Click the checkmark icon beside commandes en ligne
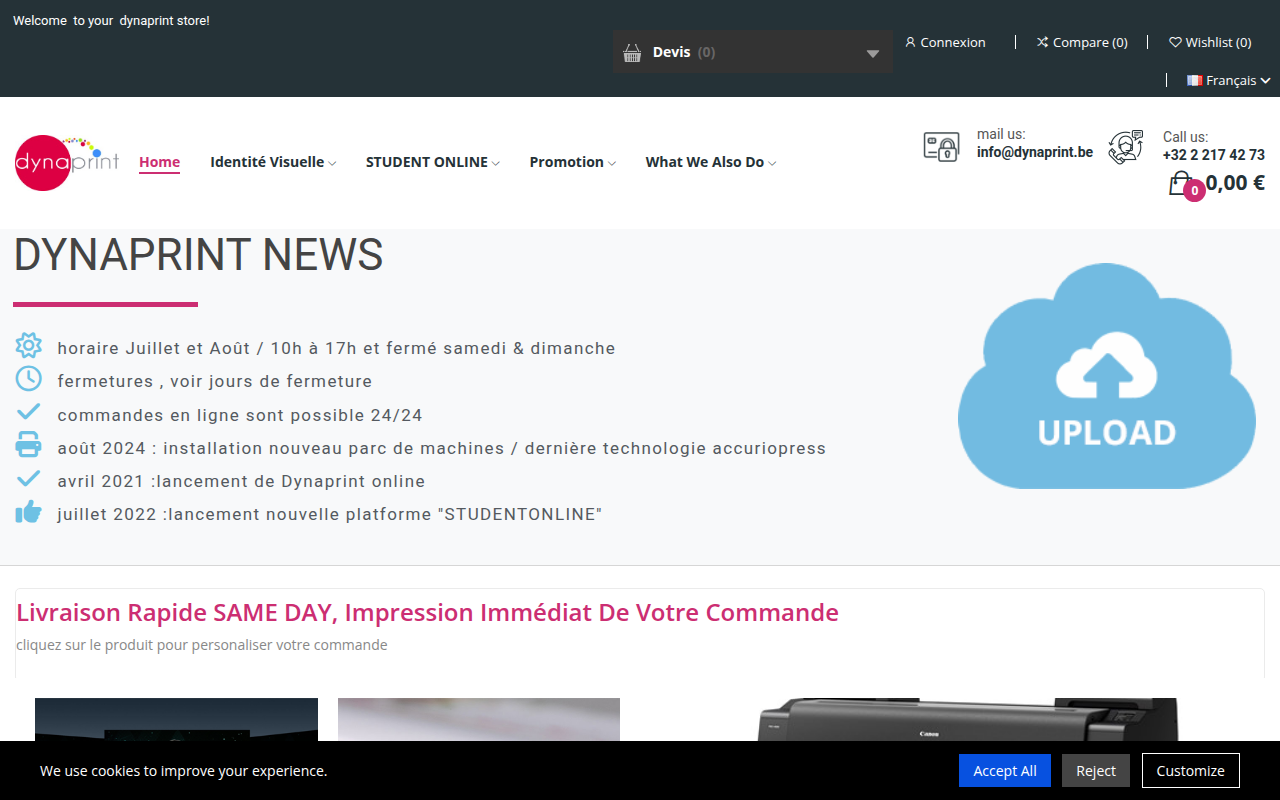Image resolution: width=1280 pixels, height=800 pixels. (x=28, y=411)
